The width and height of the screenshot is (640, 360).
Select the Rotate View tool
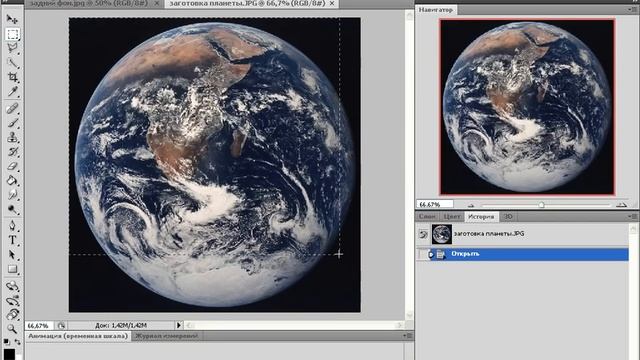(12, 315)
